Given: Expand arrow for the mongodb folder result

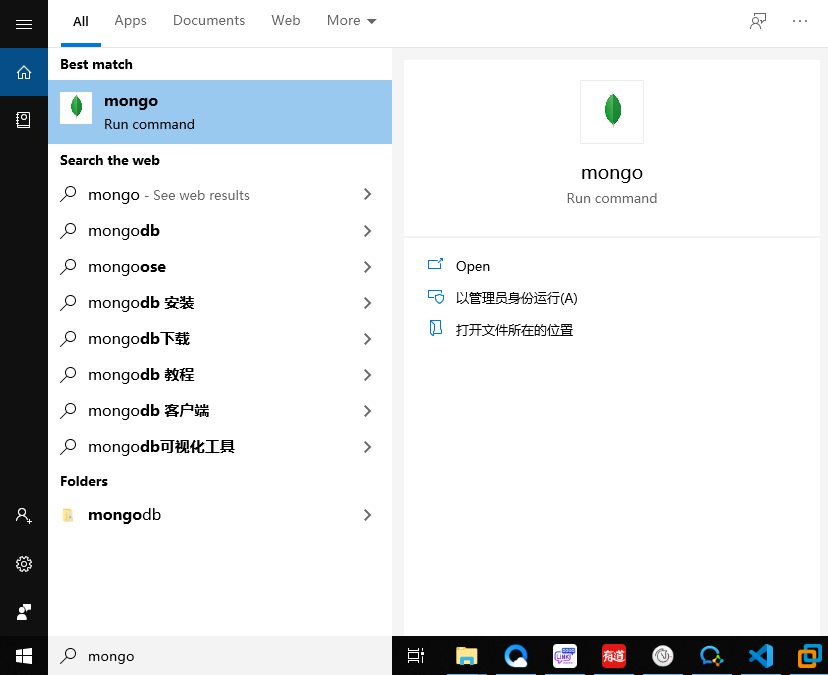Looking at the screenshot, I should (x=368, y=515).
